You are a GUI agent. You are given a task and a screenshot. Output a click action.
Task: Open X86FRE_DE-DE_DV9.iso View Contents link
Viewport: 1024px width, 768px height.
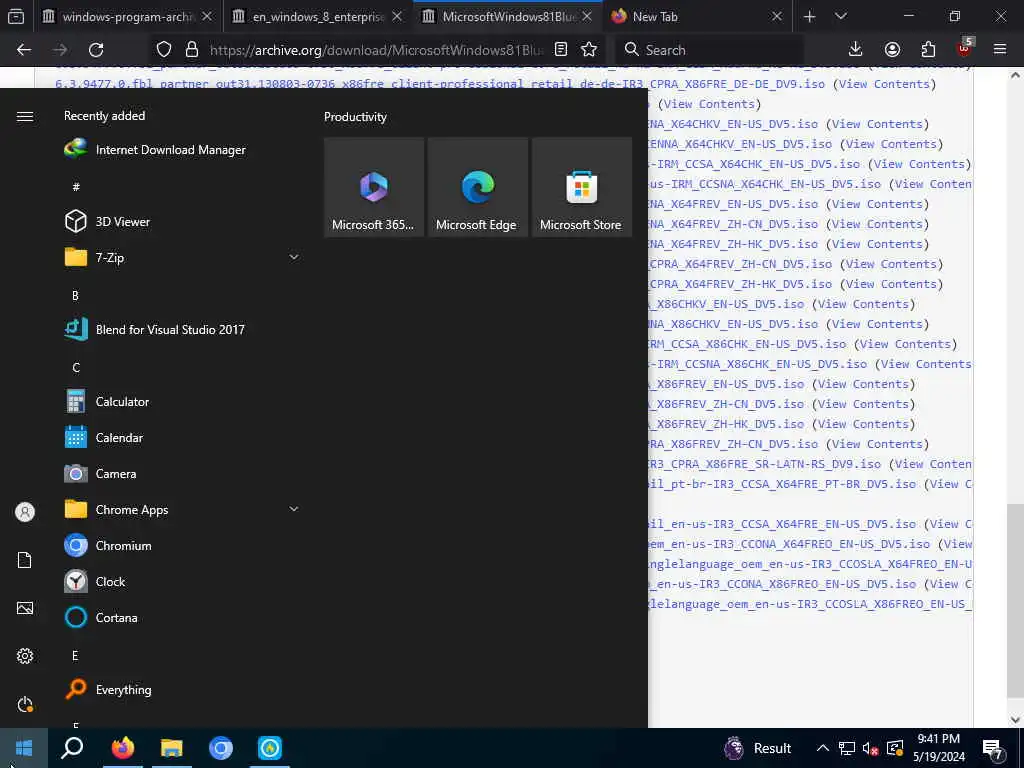pos(884,84)
